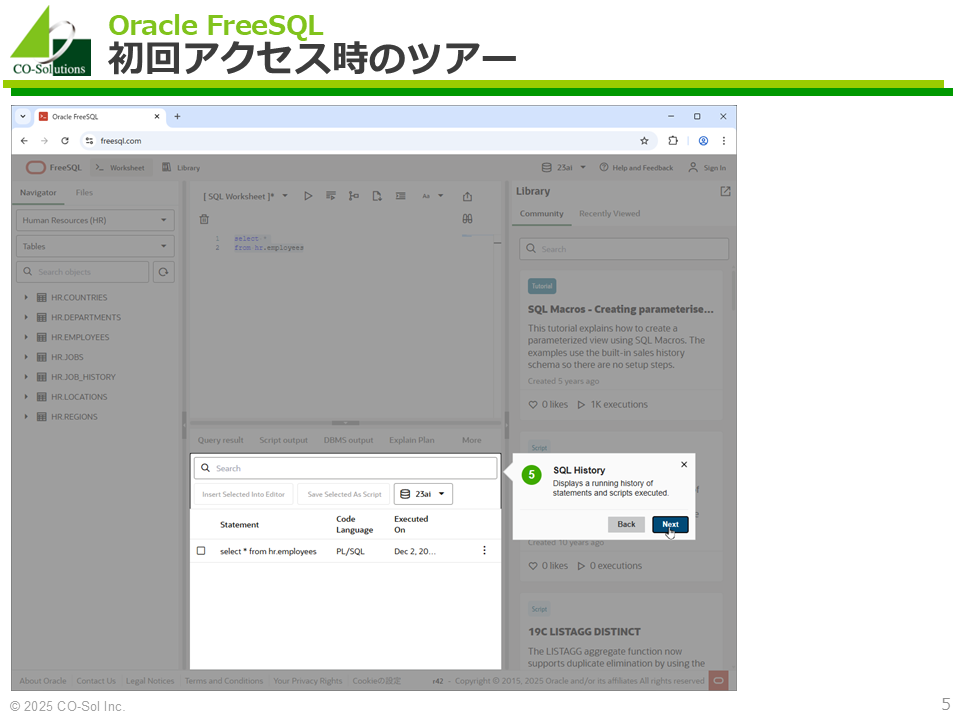960x720 pixels.
Task: Click the share icon in worksheet toolbar
Action: [x=467, y=197]
